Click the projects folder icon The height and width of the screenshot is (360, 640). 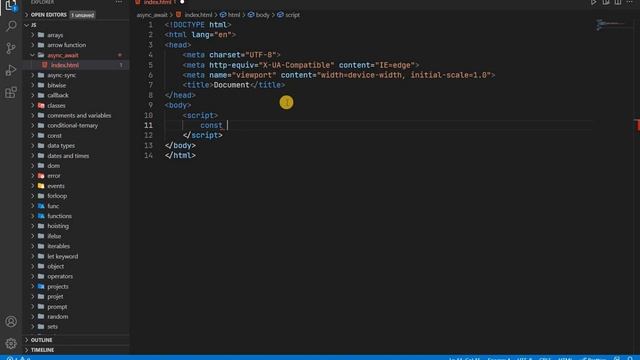tap(41, 286)
